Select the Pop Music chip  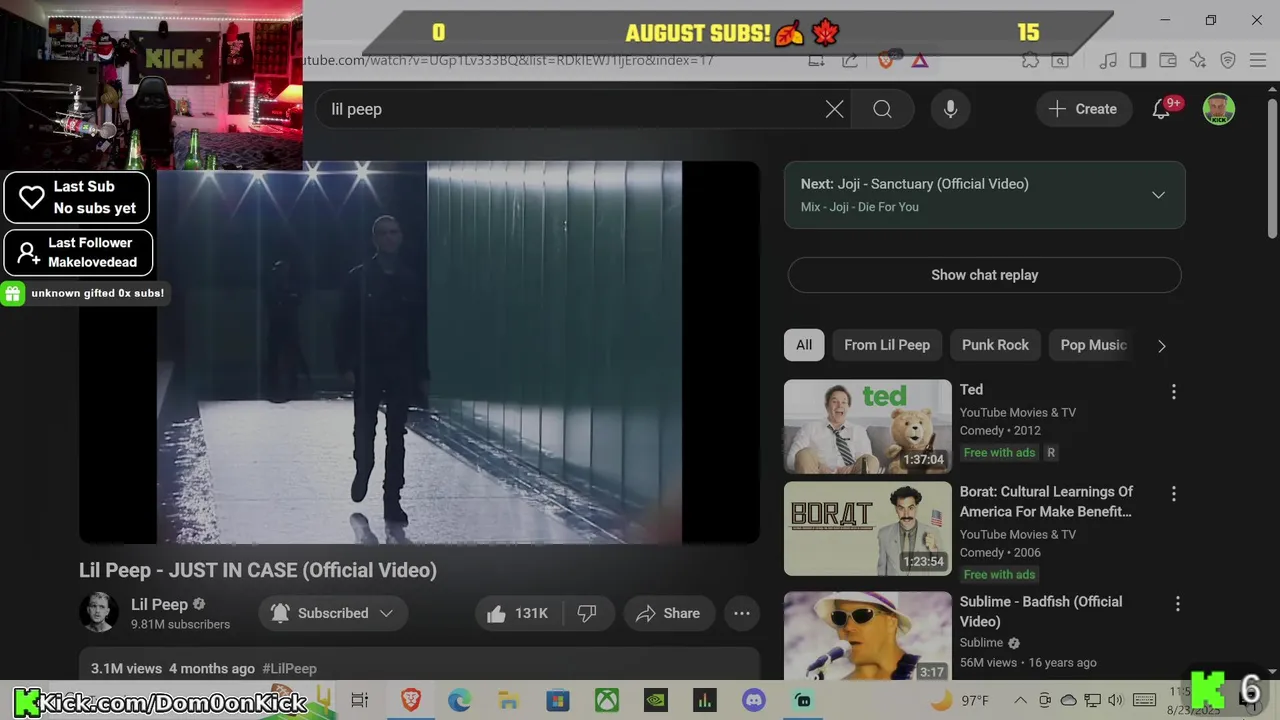tap(1093, 345)
